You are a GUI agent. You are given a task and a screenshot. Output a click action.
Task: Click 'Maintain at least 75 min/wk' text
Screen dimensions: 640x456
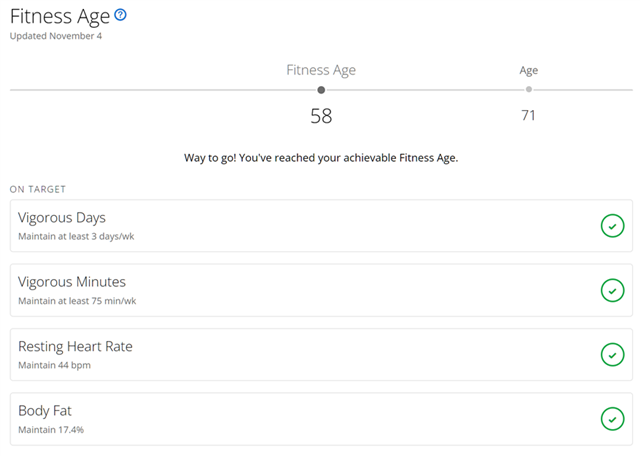pyautogui.click(x=77, y=301)
